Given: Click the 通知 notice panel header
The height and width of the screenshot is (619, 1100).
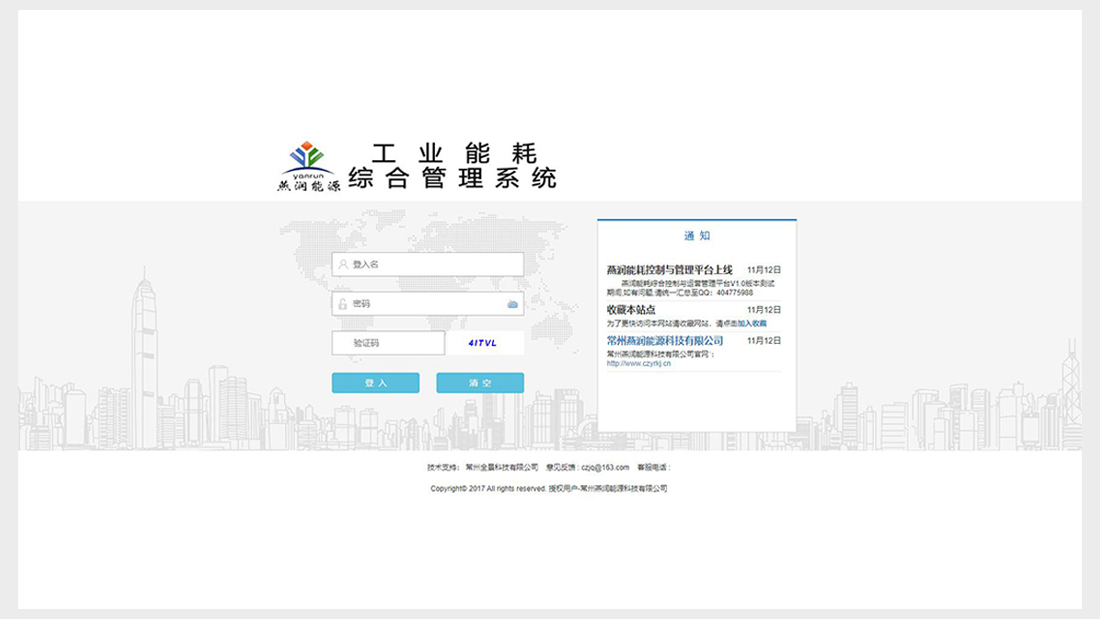Looking at the screenshot, I should coord(697,236).
